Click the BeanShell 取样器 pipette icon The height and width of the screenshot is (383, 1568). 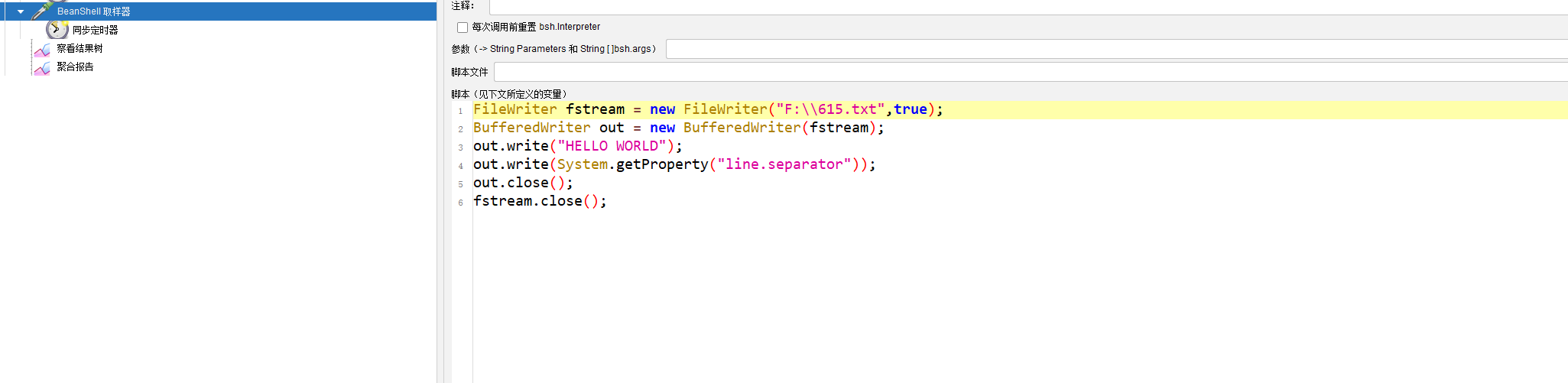tap(42, 10)
